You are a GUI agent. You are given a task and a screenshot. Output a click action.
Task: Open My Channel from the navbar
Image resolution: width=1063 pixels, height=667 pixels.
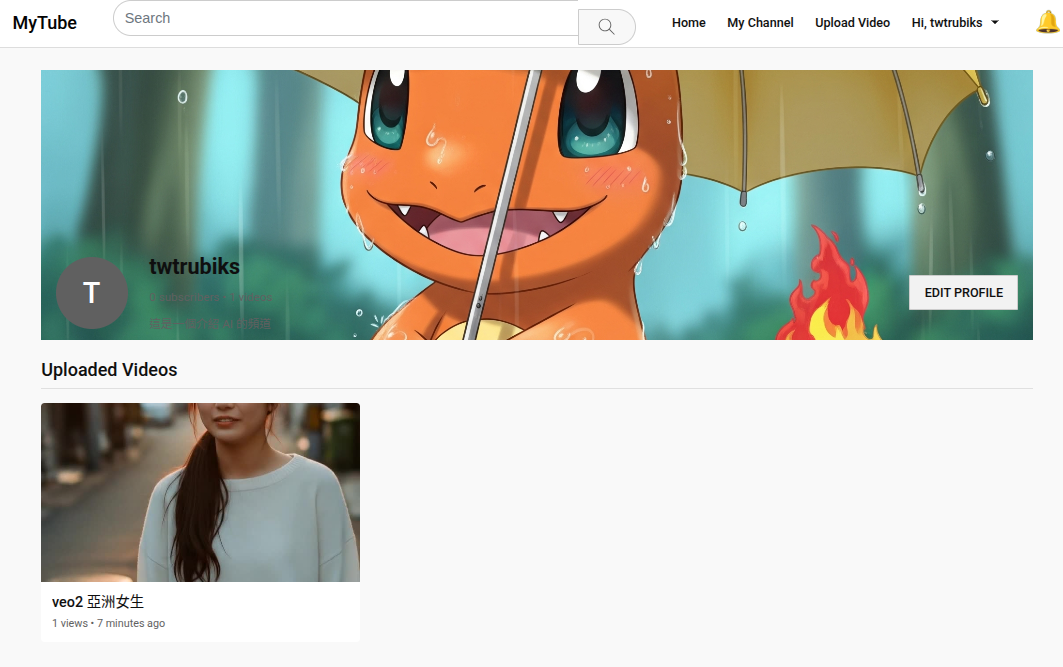[x=760, y=22]
